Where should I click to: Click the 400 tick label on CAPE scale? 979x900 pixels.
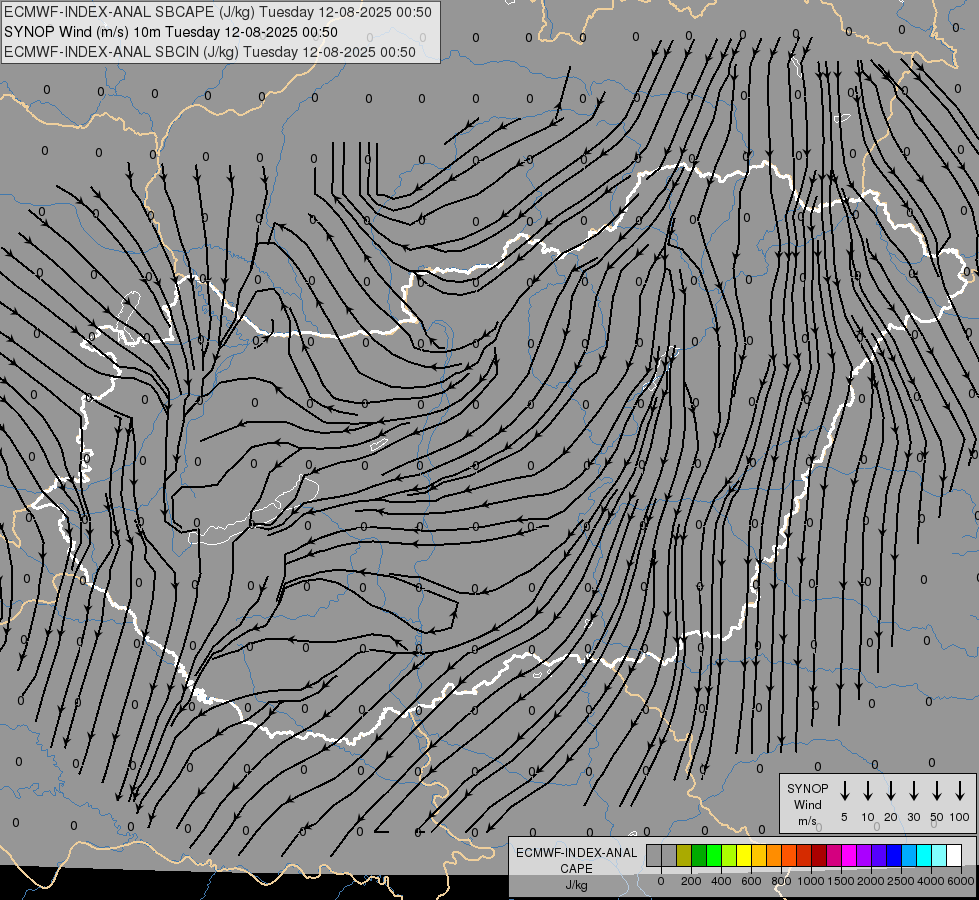721,881
